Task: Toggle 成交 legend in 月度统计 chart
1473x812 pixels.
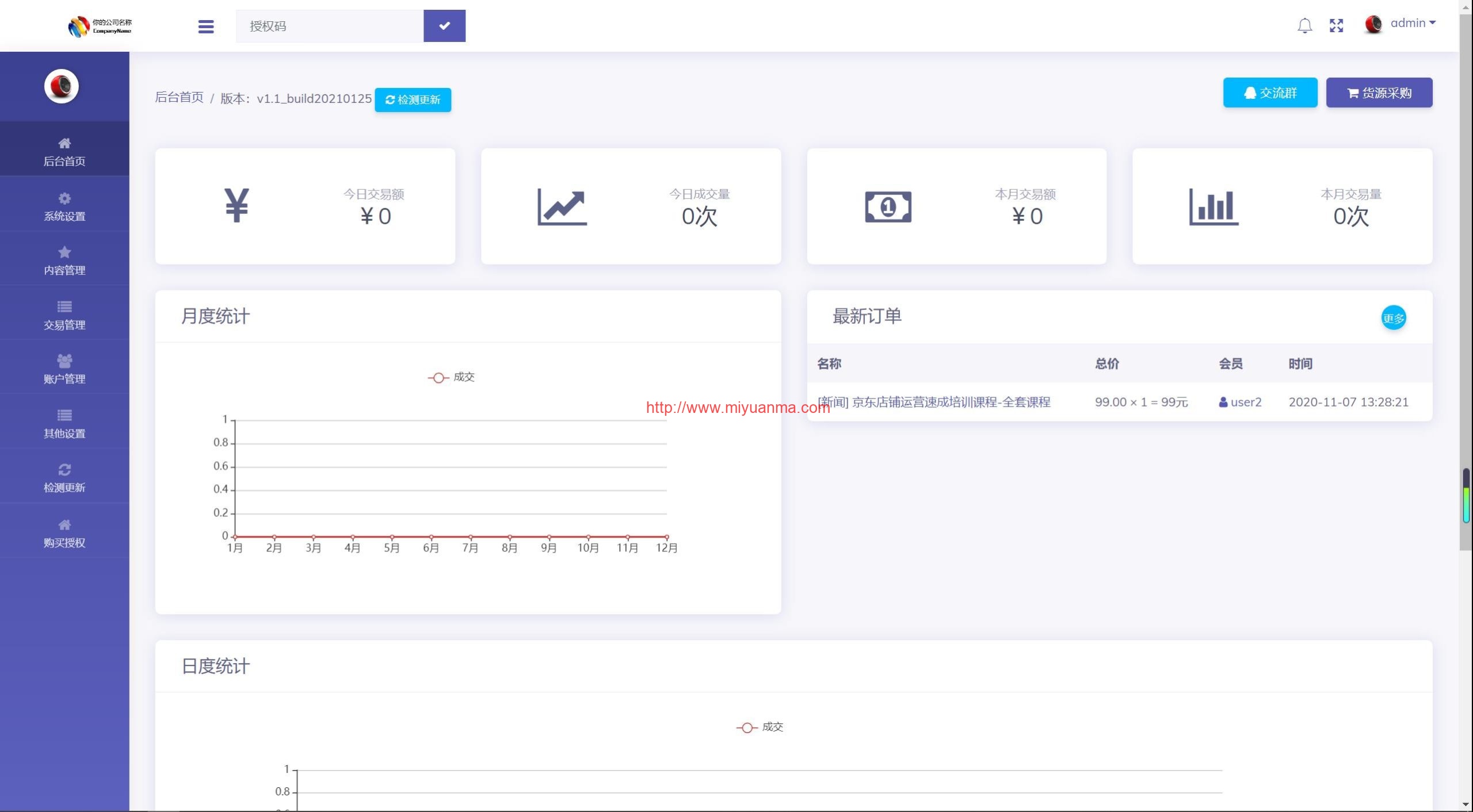Action: [451, 377]
